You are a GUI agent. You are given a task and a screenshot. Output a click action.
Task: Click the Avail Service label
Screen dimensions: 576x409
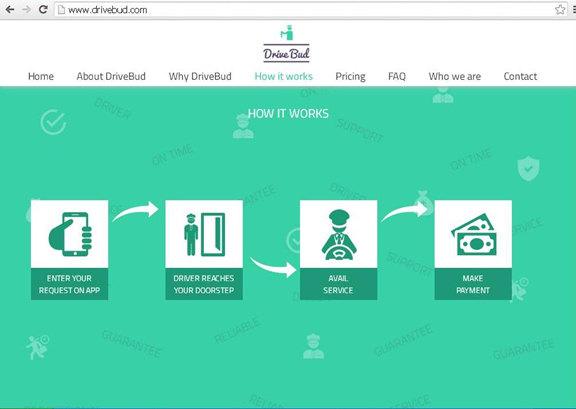(338, 284)
